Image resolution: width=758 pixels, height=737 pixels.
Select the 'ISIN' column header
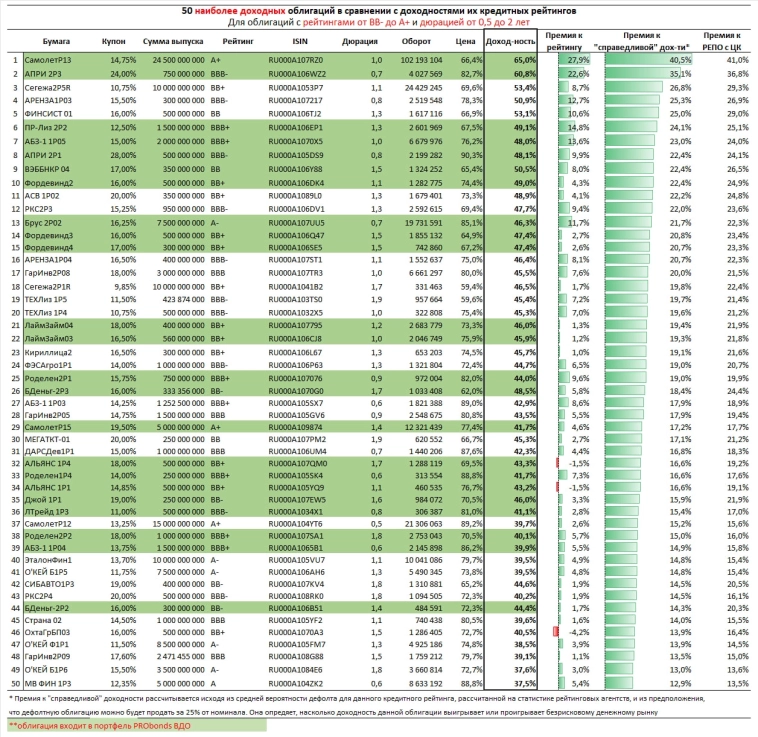coord(299,43)
